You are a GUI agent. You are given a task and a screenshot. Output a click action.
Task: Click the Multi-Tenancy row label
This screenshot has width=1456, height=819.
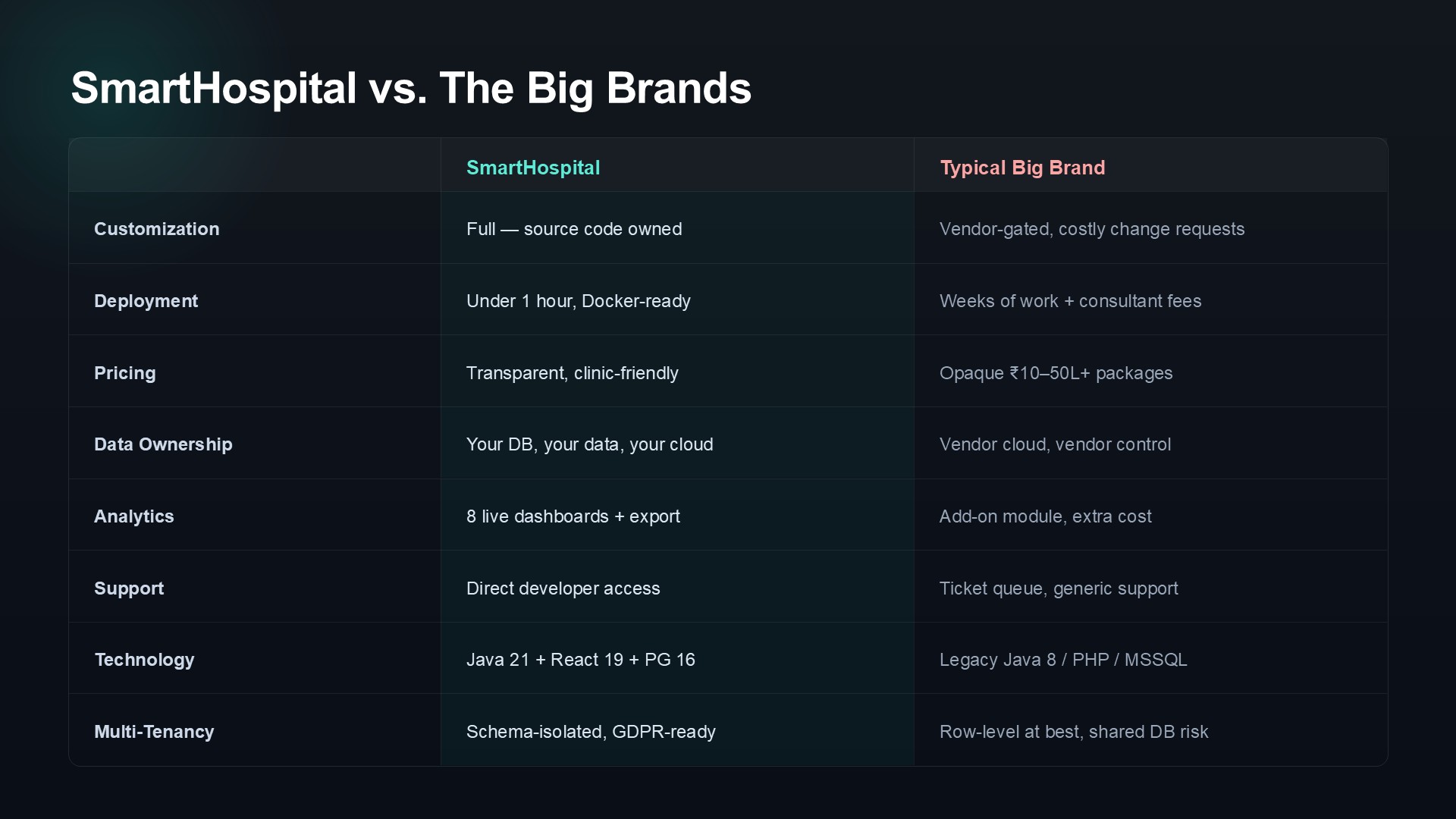pos(154,732)
